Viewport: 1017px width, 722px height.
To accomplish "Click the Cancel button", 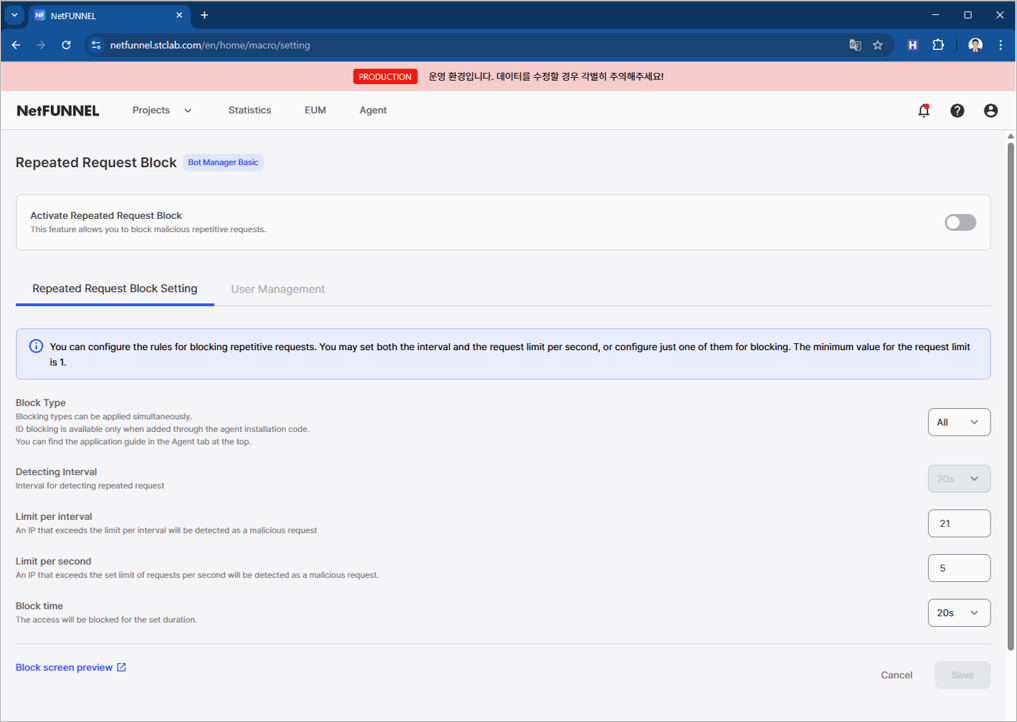I will point(896,675).
